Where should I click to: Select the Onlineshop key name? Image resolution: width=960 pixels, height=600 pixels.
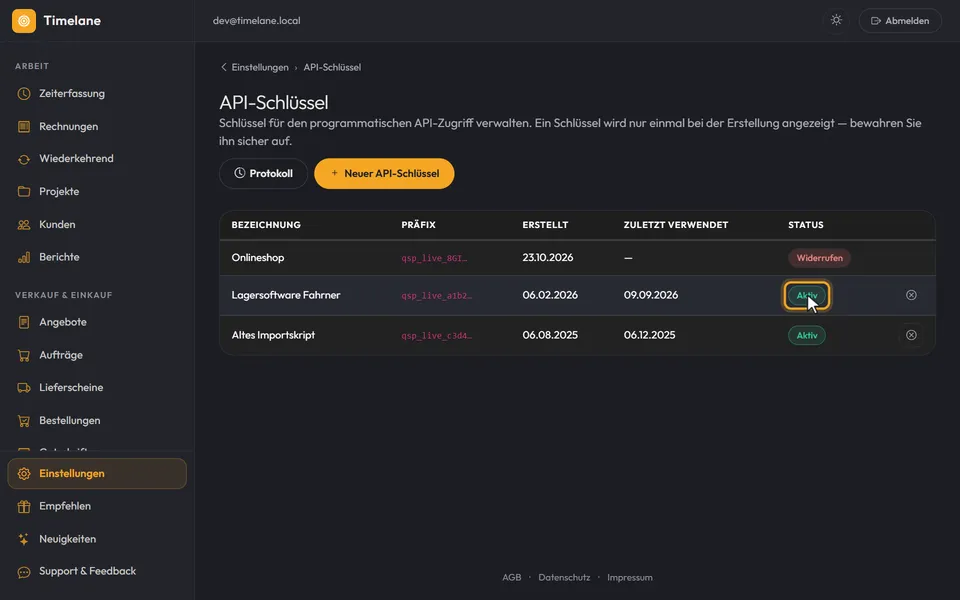tap(258, 258)
